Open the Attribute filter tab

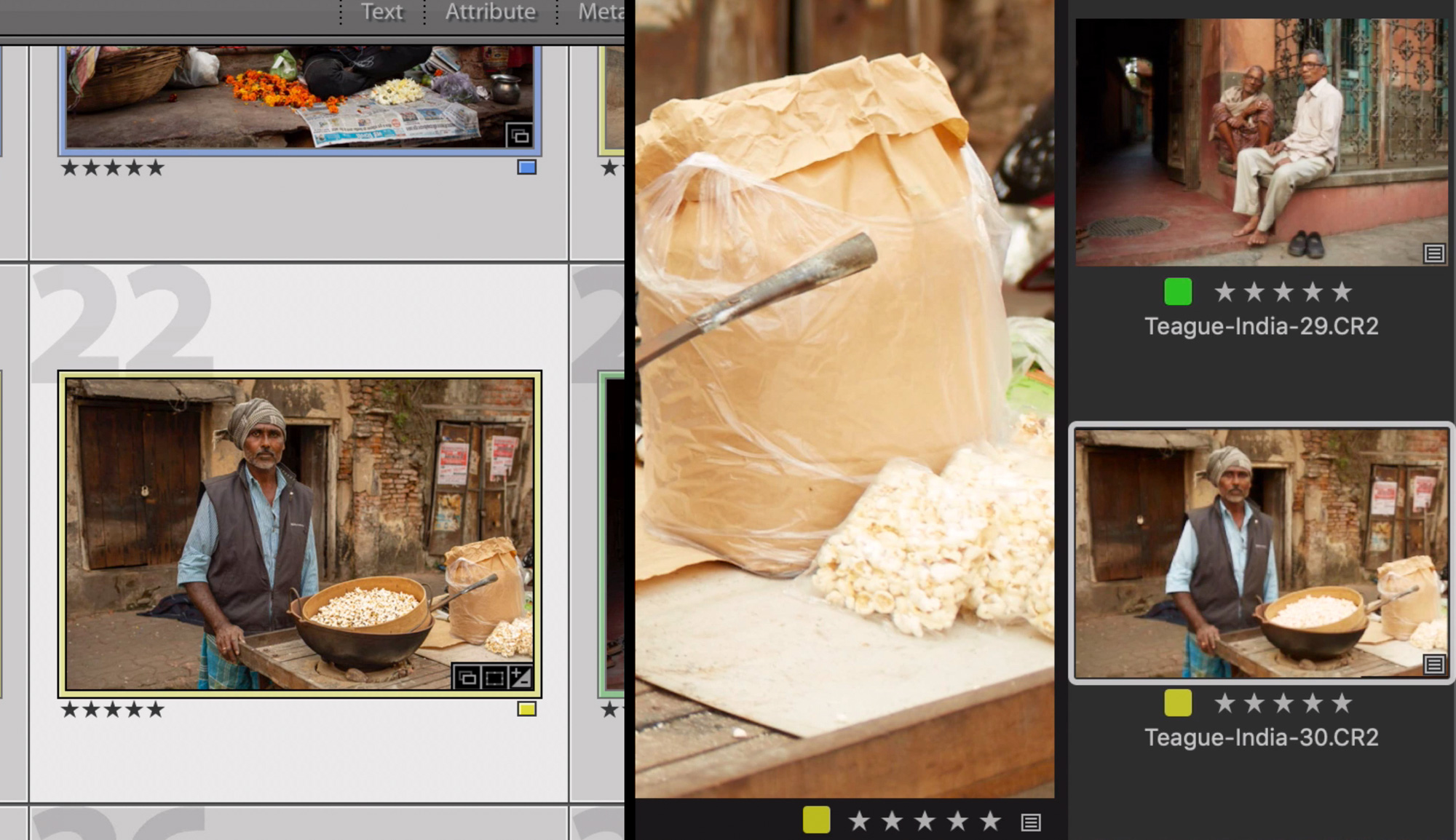pyautogui.click(x=490, y=12)
